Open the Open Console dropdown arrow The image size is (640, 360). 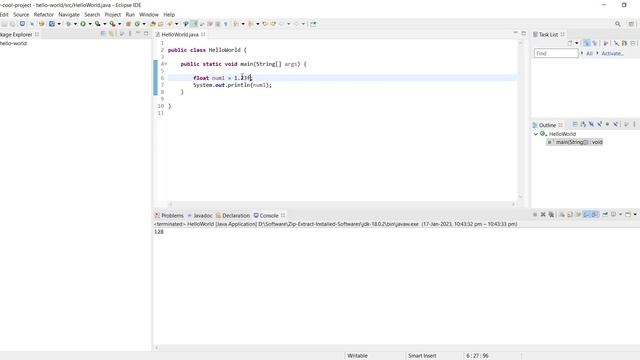635,214
